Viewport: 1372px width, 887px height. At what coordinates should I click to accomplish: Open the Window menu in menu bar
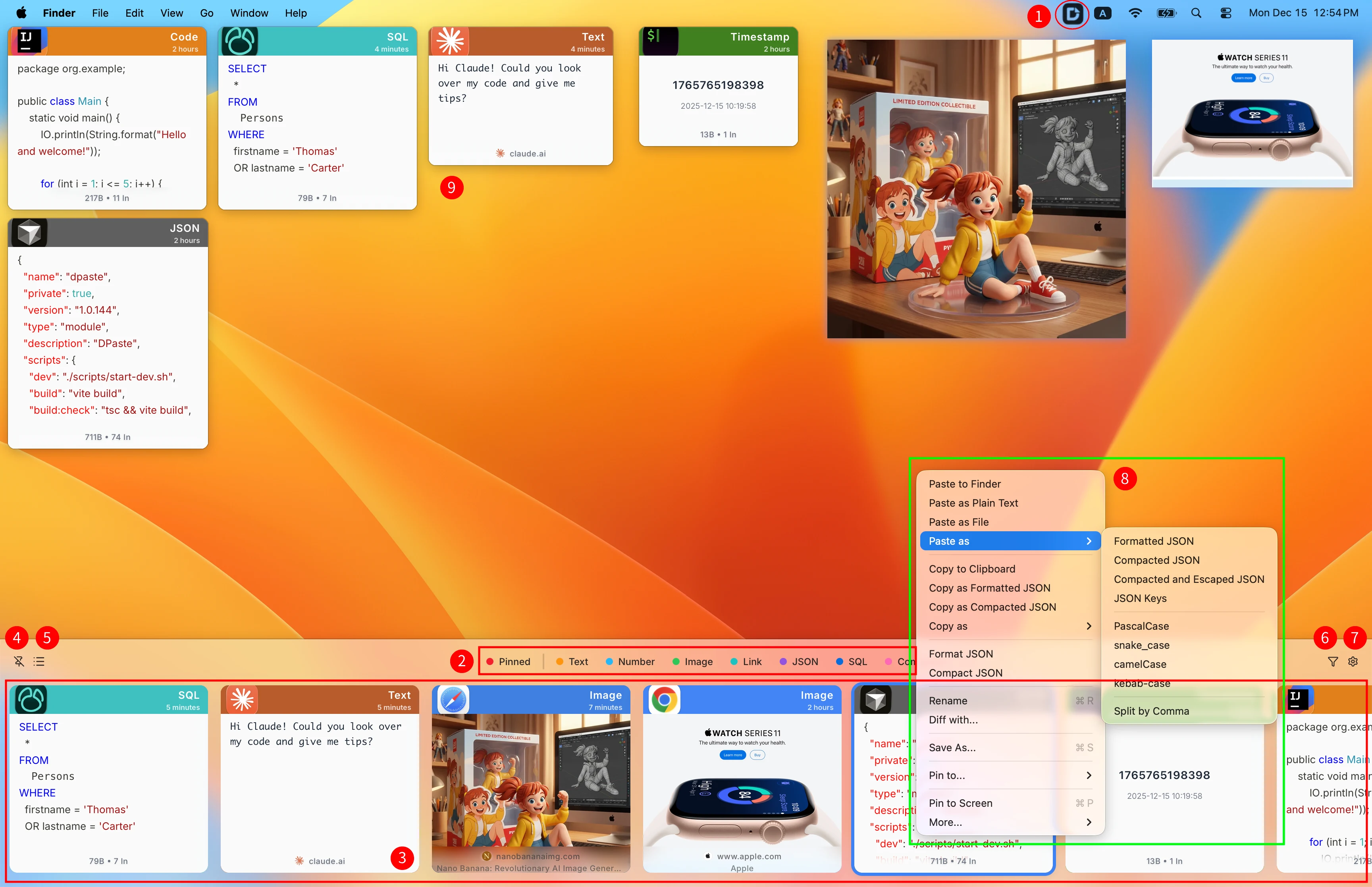coord(249,13)
